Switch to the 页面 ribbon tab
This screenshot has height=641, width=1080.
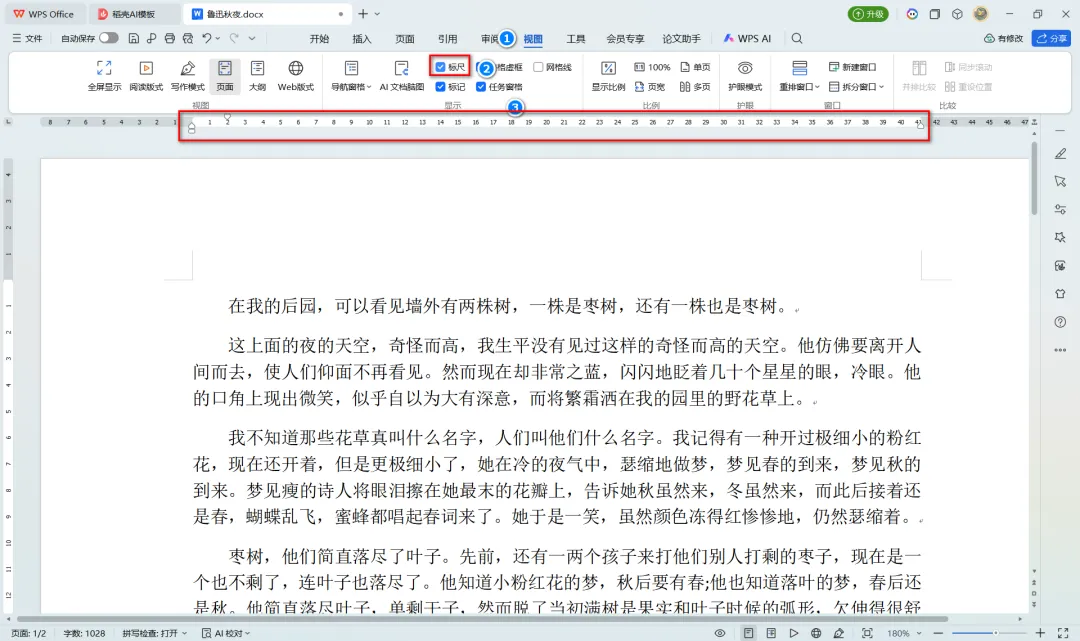coord(405,39)
